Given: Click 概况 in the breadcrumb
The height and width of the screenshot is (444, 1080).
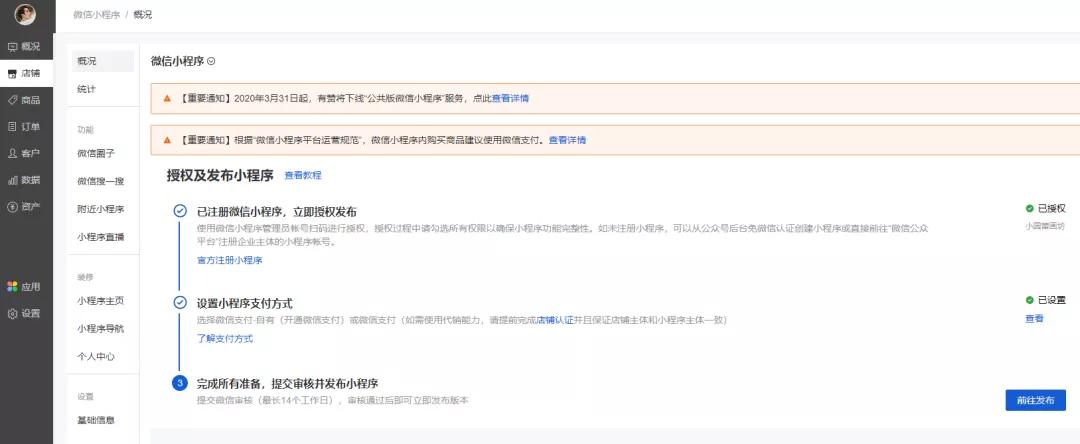Looking at the screenshot, I should pos(143,14).
